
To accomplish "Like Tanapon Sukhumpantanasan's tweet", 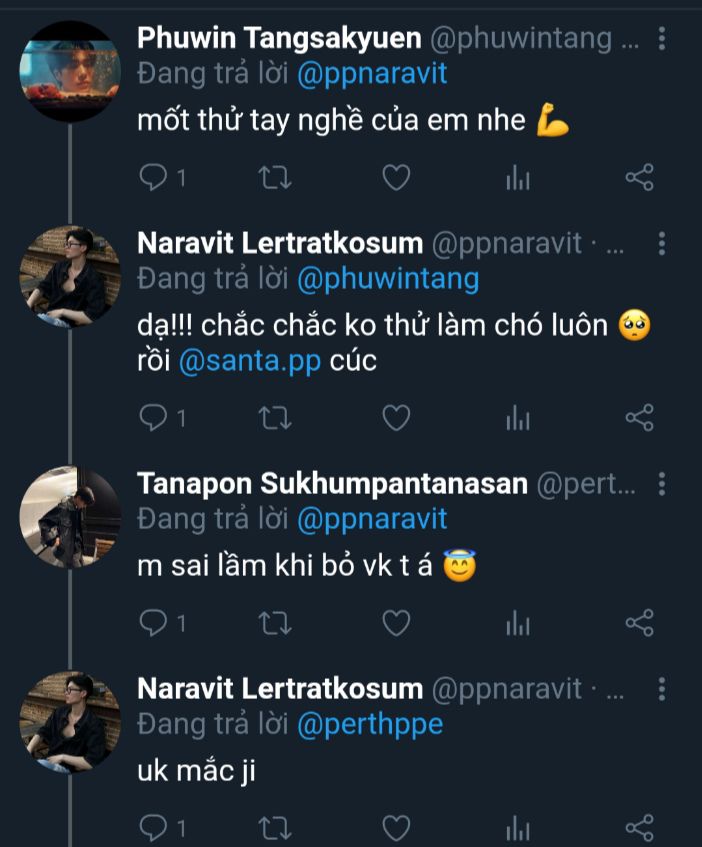I will [x=397, y=623].
